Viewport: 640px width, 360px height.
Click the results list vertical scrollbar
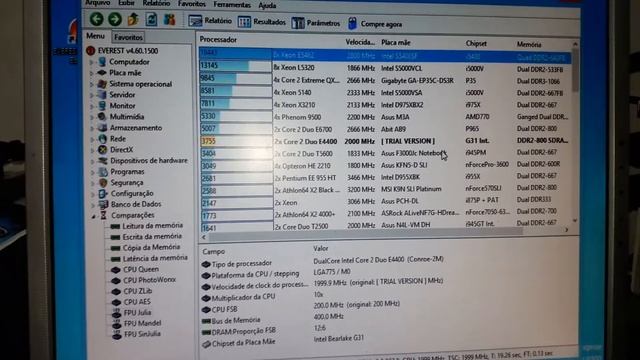575,133
